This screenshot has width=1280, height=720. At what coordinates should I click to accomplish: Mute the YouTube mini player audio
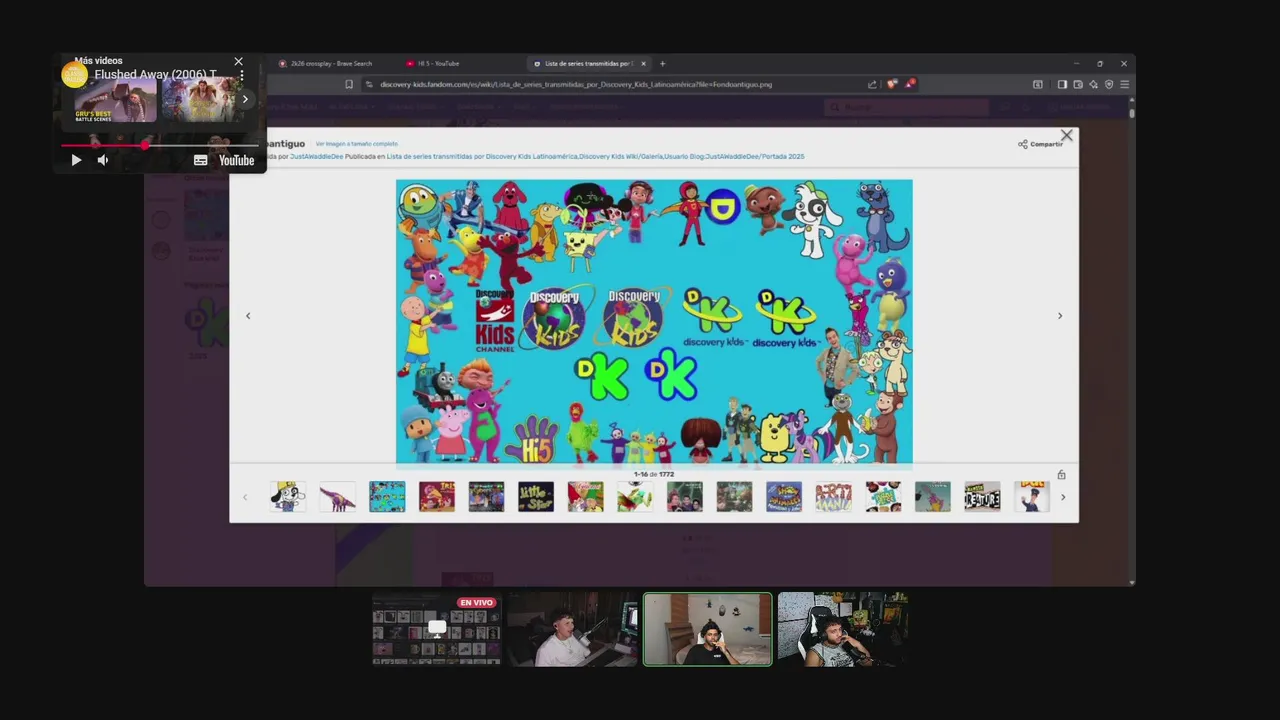coord(103,160)
